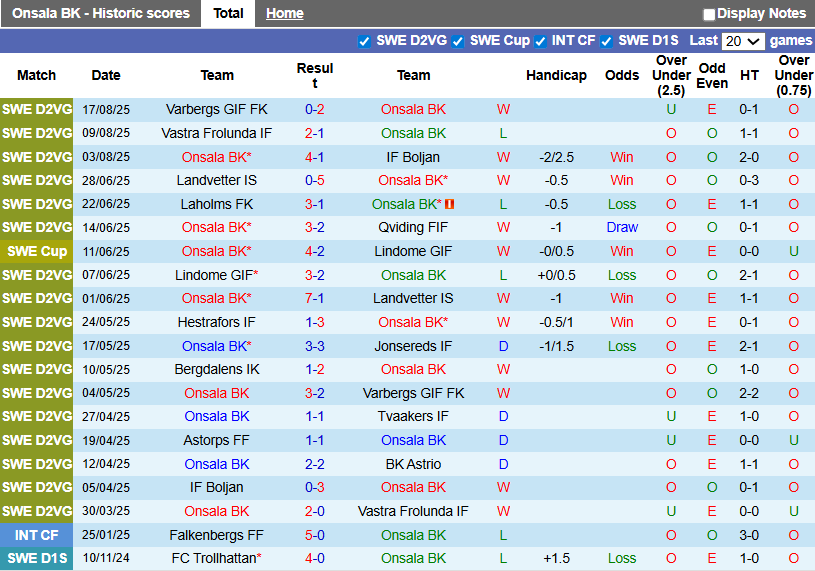
Task: Click the +0/0.5 handicap on 07/06/25
Action: 556,275
